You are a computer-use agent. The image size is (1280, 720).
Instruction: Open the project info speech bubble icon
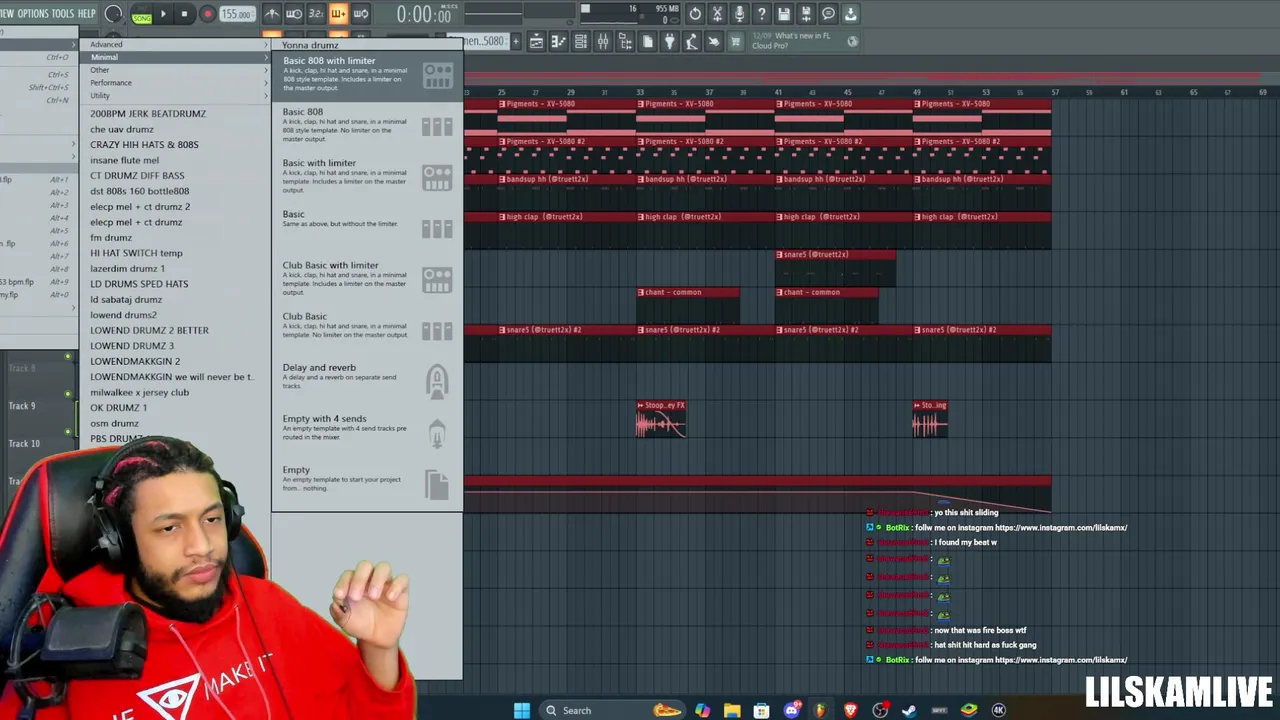pyautogui.click(x=828, y=14)
